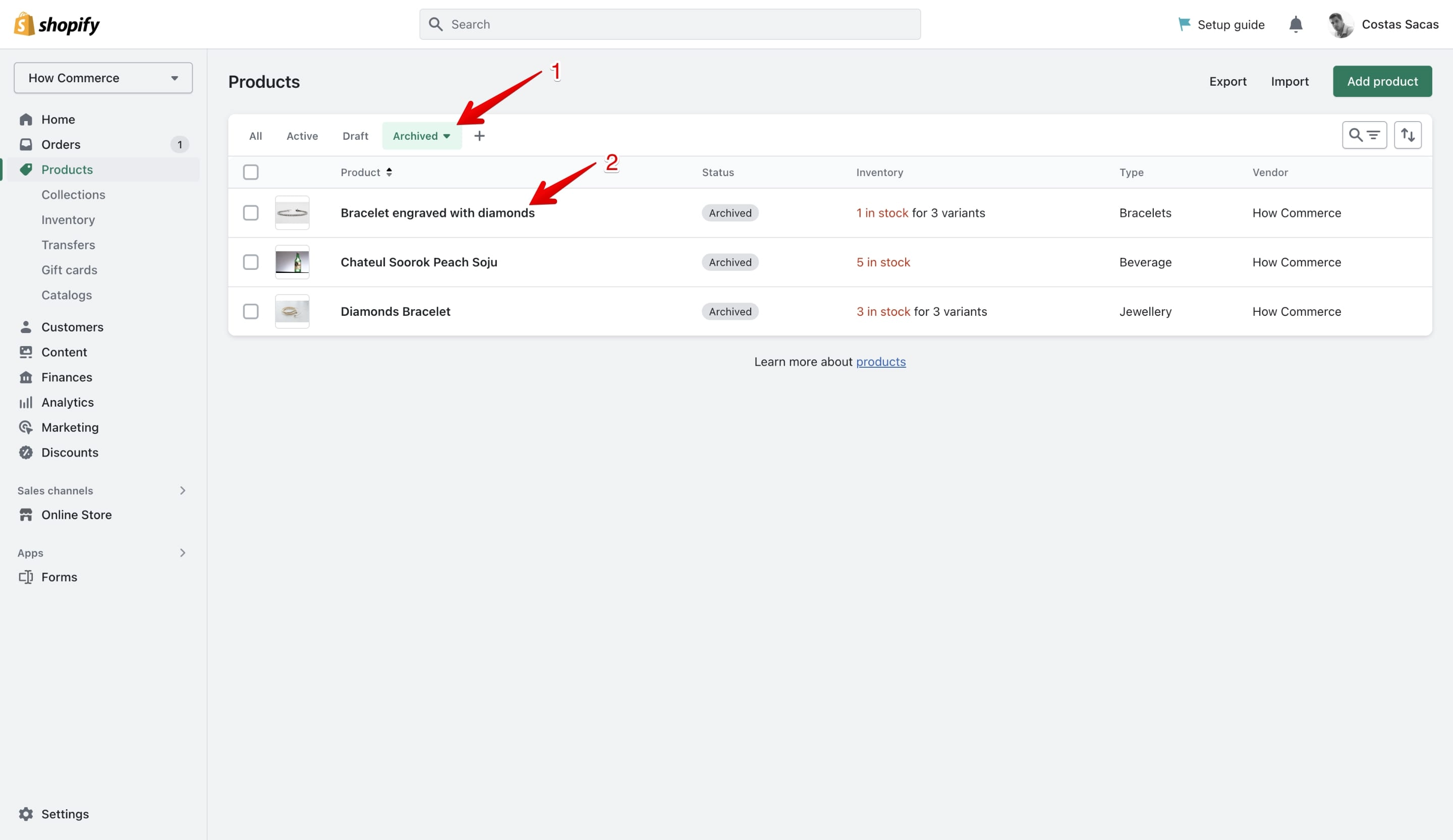Click the Discounts badge icon
Screen dimensions: 1453x840
click(x=26, y=453)
